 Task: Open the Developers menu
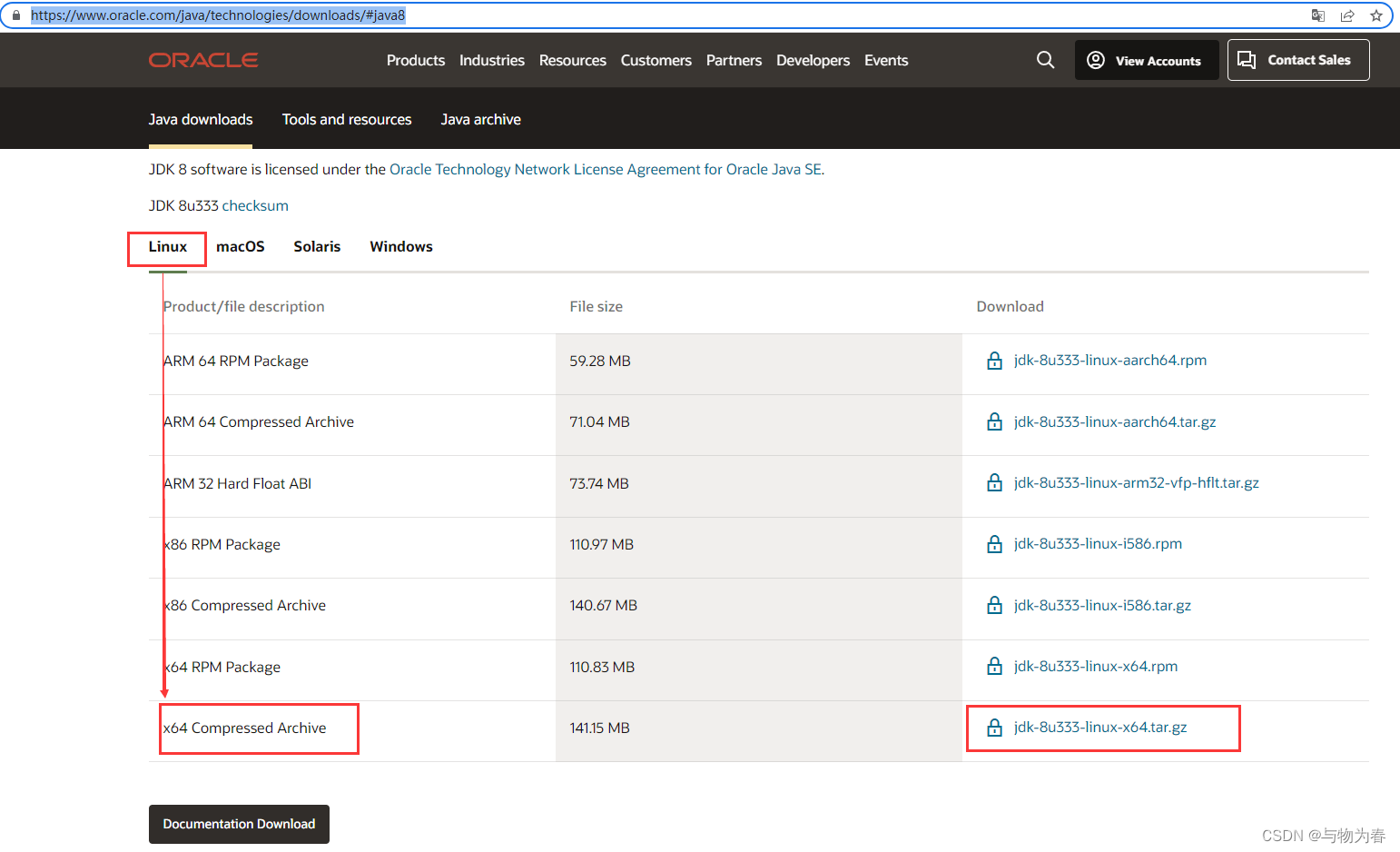pyautogui.click(x=813, y=60)
